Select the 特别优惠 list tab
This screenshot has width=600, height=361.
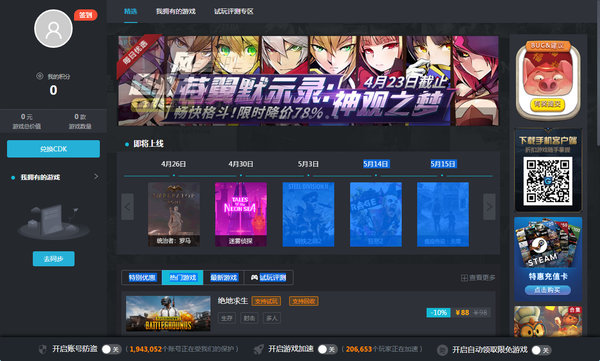click(142, 278)
